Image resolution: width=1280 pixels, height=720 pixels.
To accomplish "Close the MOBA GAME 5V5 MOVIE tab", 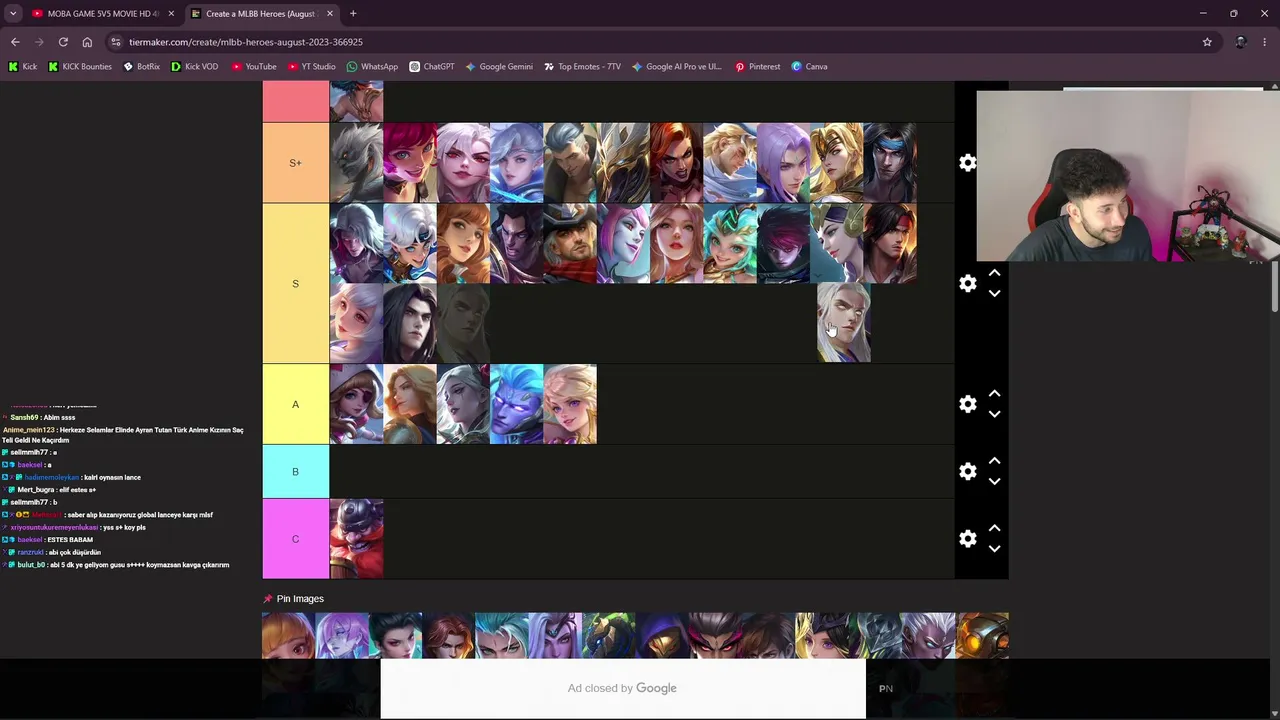I will pos(171,14).
